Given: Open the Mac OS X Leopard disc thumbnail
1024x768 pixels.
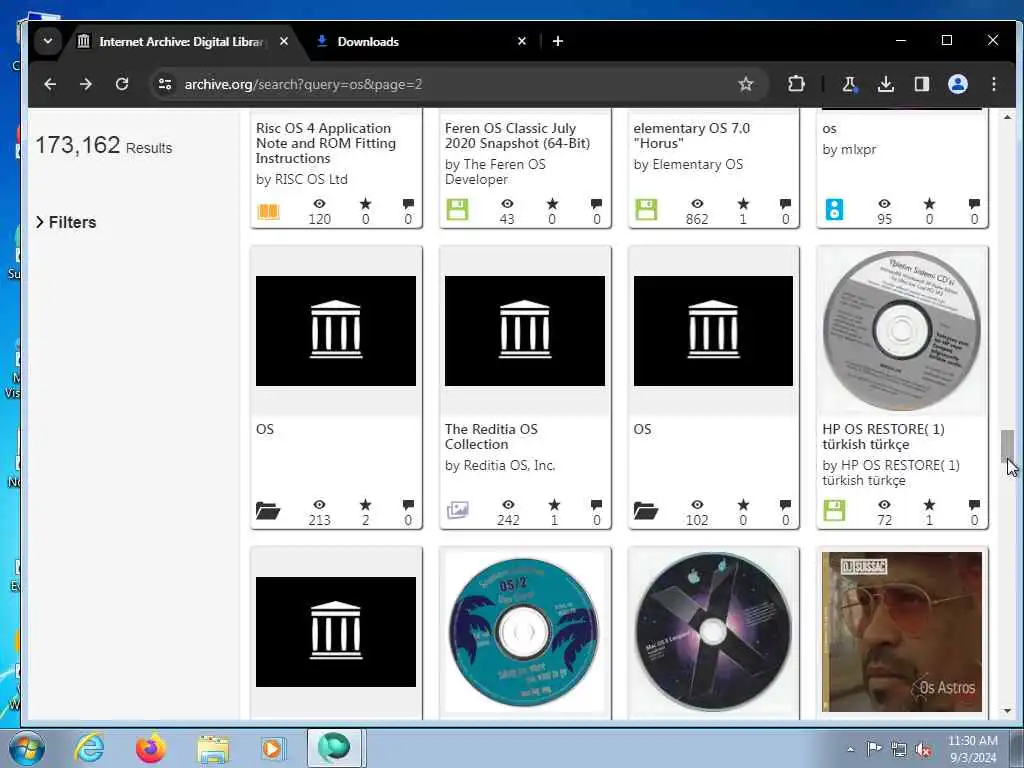Looking at the screenshot, I should point(713,632).
